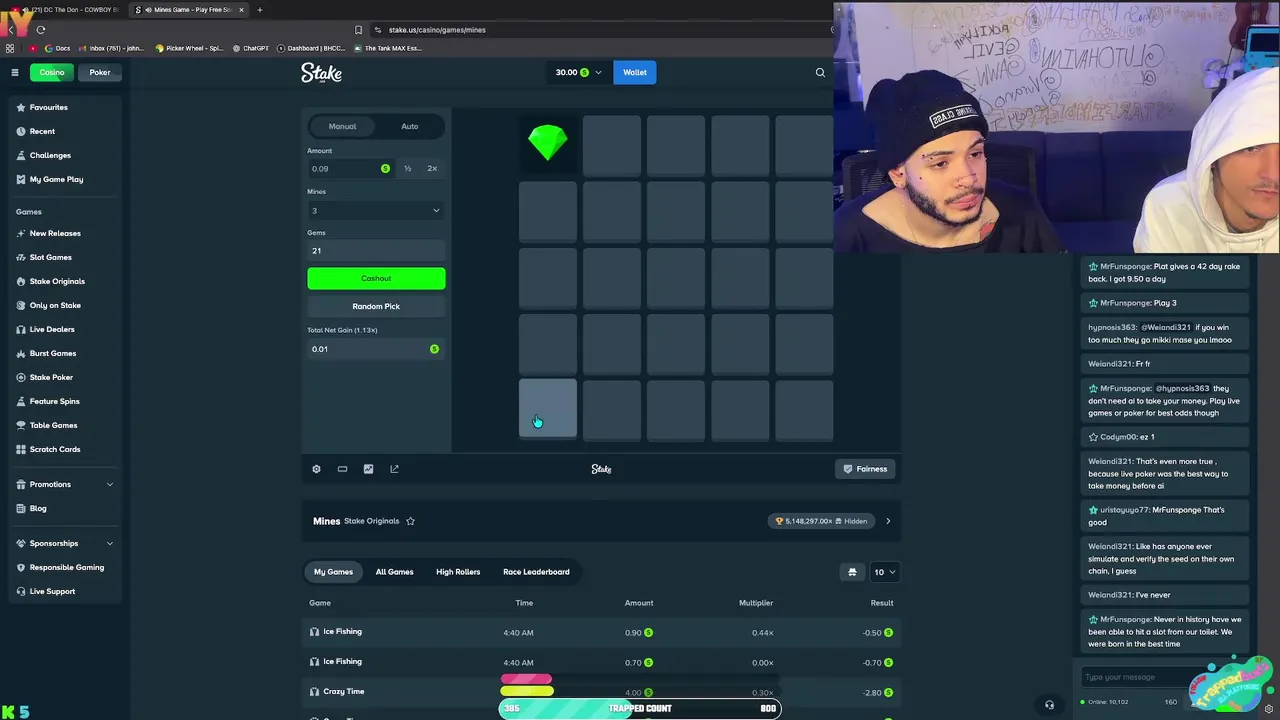
Task: Click the Stake logo in header
Action: pyautogui.click(x=321, y=72)
